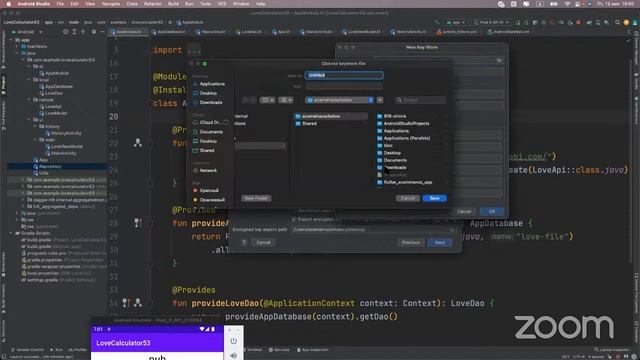This screenshot has height=360, width=640.
Task: Open the Android project view dropdown
Action: [x=27, y=32]
